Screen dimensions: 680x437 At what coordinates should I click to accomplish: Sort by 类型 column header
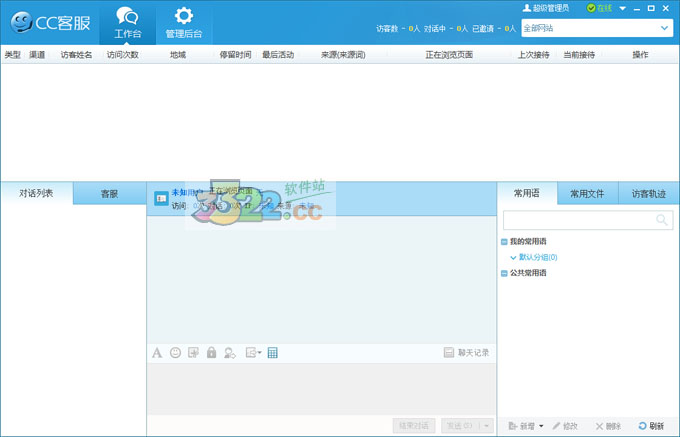click(13, 55)
